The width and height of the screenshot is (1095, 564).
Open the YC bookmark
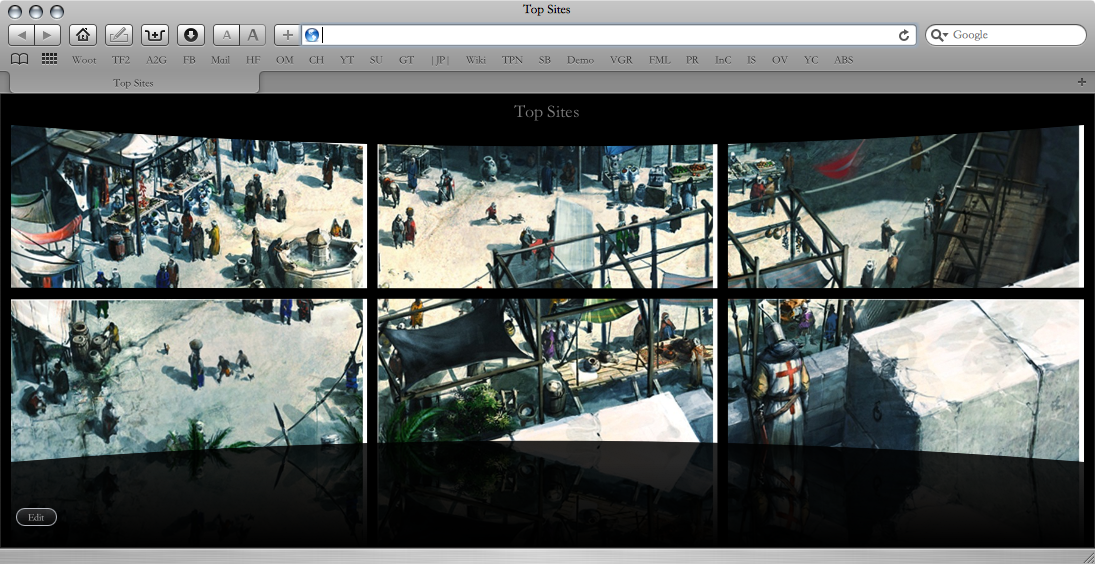pyautogui.click(x=811, y=60)
